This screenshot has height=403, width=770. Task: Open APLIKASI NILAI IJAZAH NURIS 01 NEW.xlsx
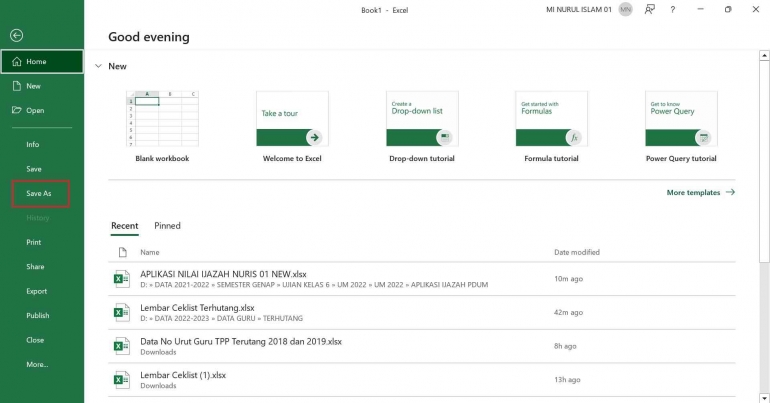pos(422,279)
